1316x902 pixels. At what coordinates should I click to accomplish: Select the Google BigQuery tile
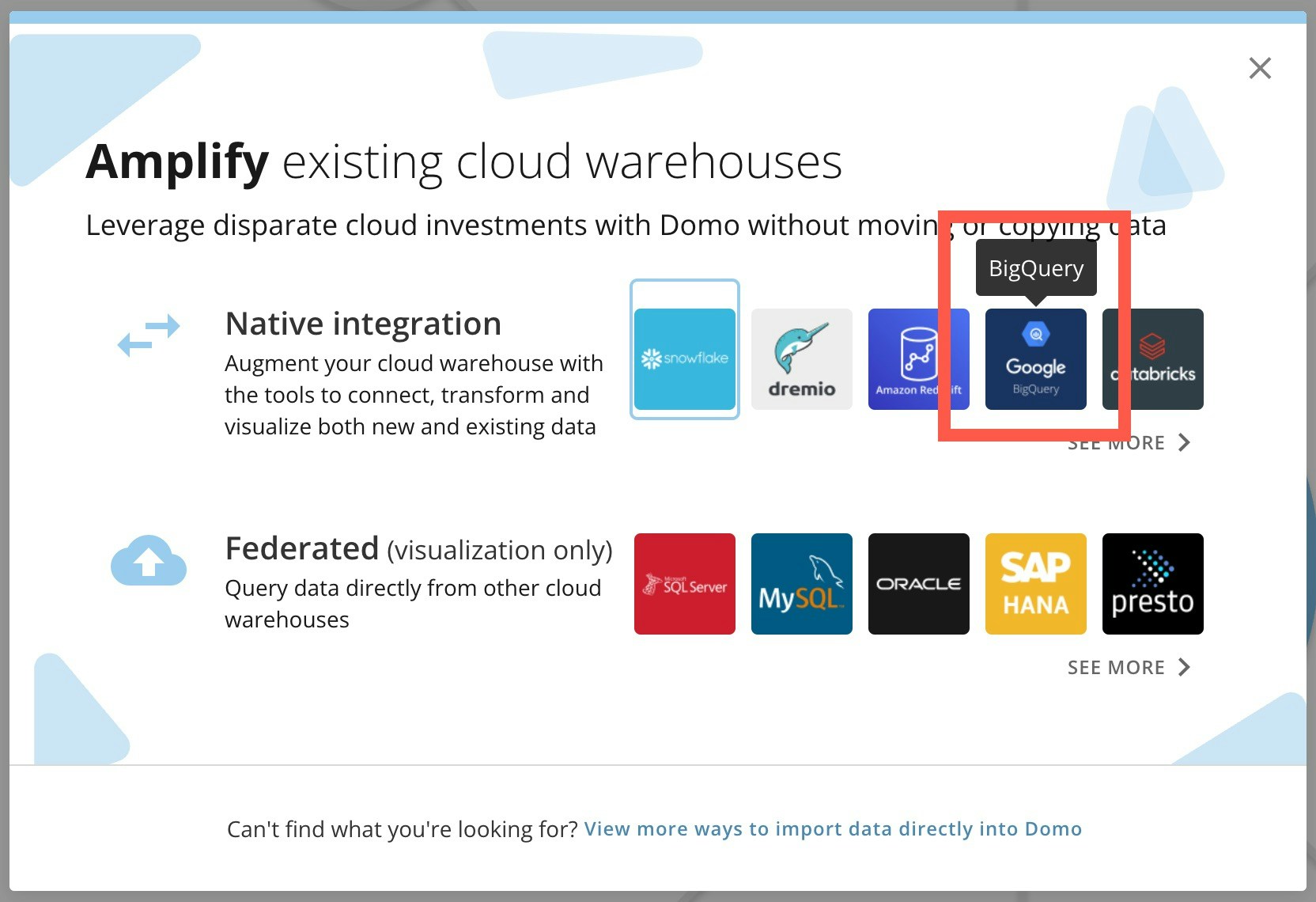click(1035, 358)
